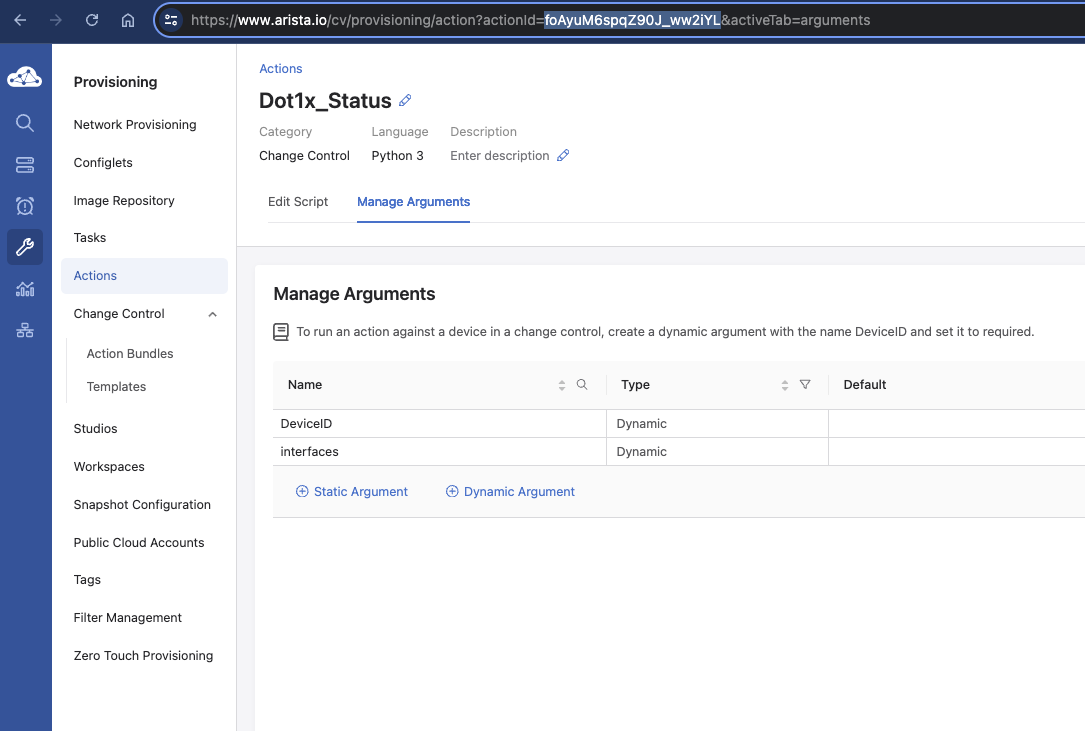Viewport: 1085px width, 731px height.
Task: Open Network Provisioning in sidebar
Action: 135,125
